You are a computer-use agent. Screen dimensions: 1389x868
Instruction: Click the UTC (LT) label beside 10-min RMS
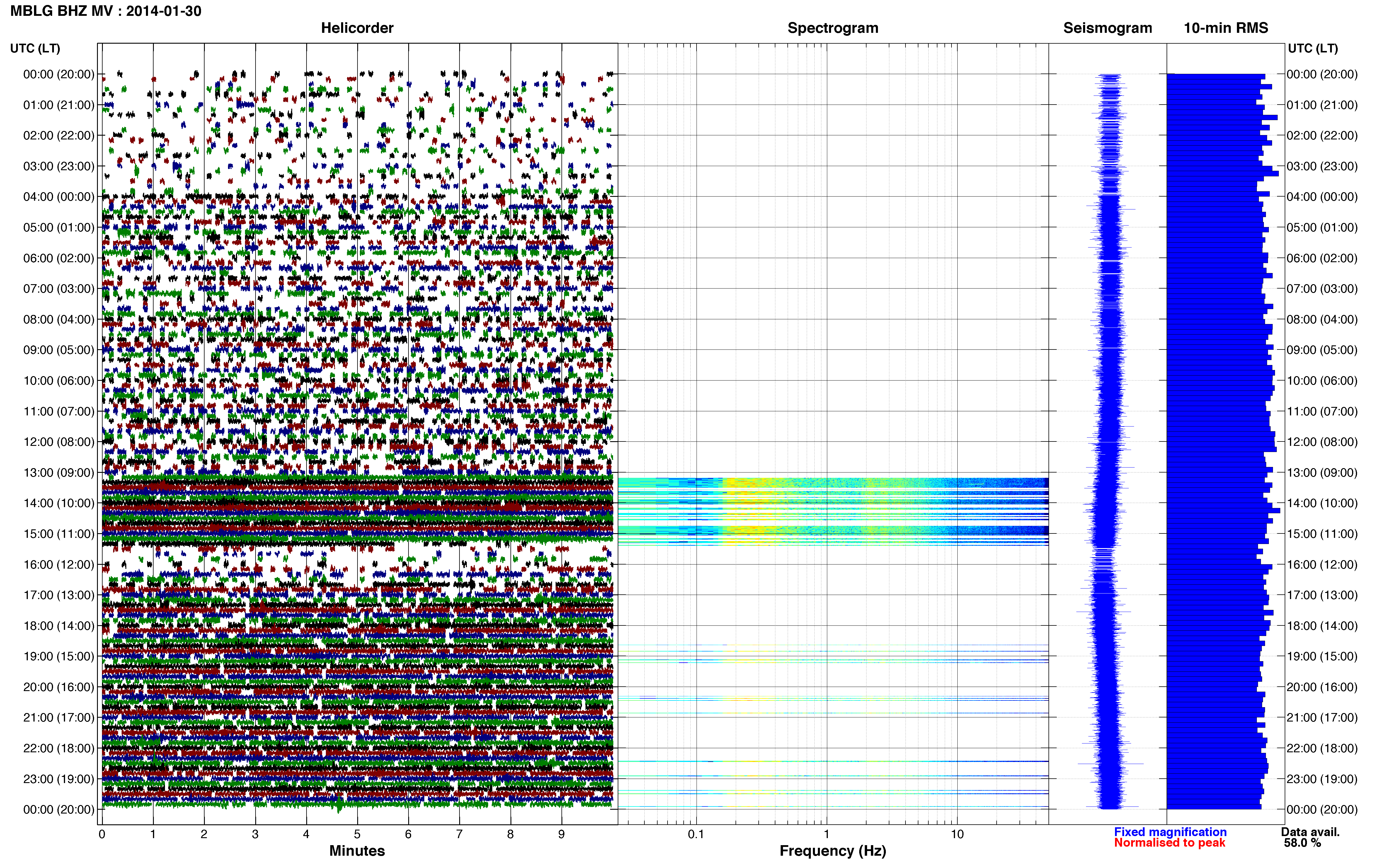coord(1313,48)
